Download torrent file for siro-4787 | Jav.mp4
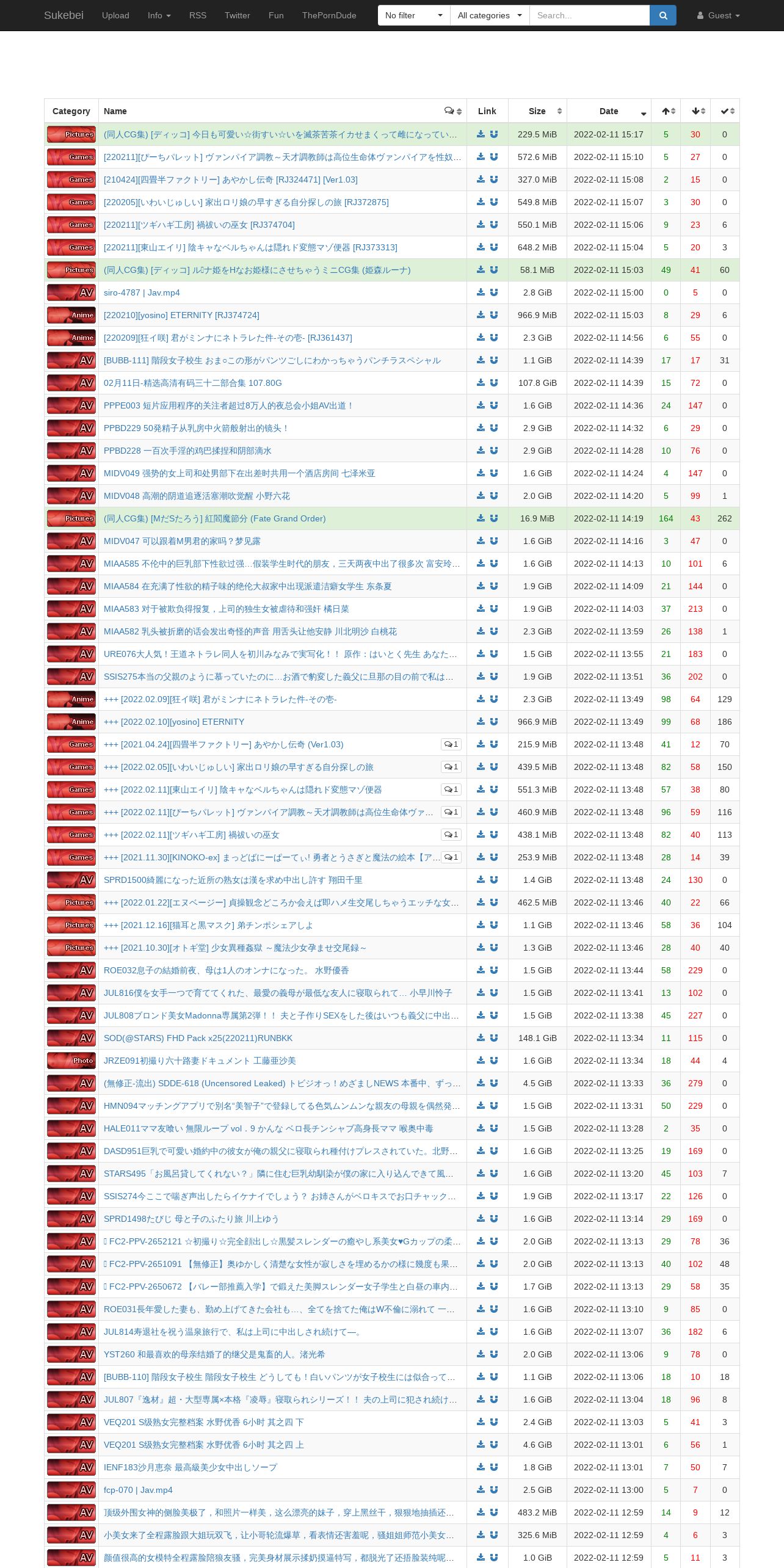The image size is (784, 1568). point(481,292)
